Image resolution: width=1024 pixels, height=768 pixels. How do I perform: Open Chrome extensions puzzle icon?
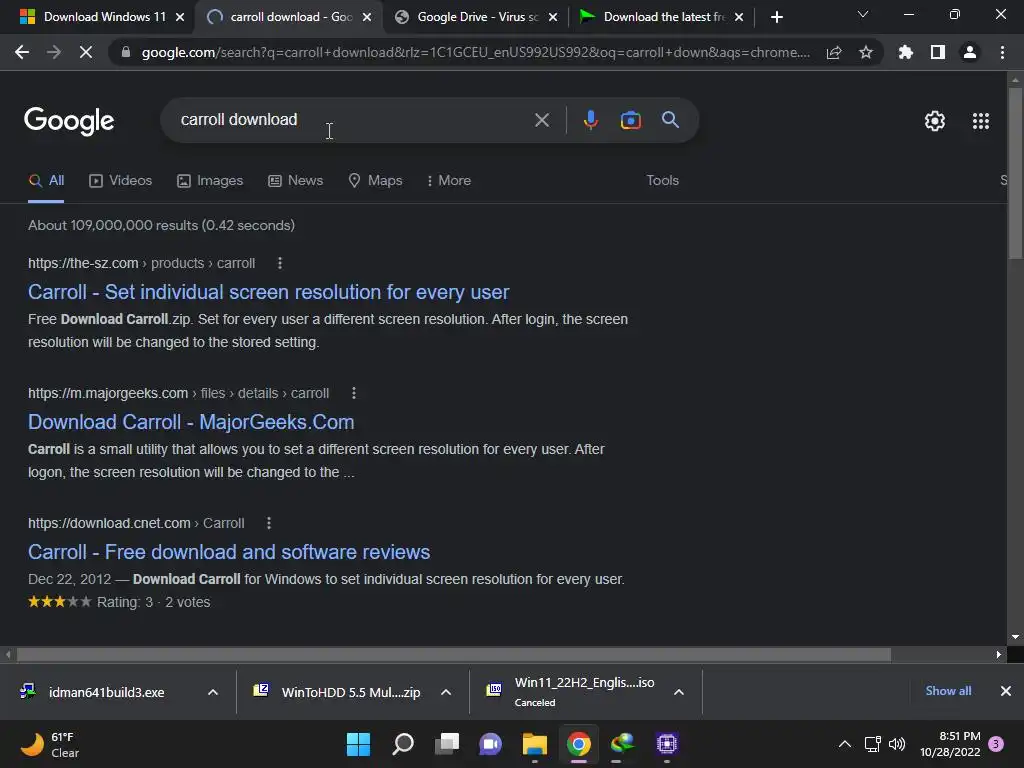pos(906,52)
